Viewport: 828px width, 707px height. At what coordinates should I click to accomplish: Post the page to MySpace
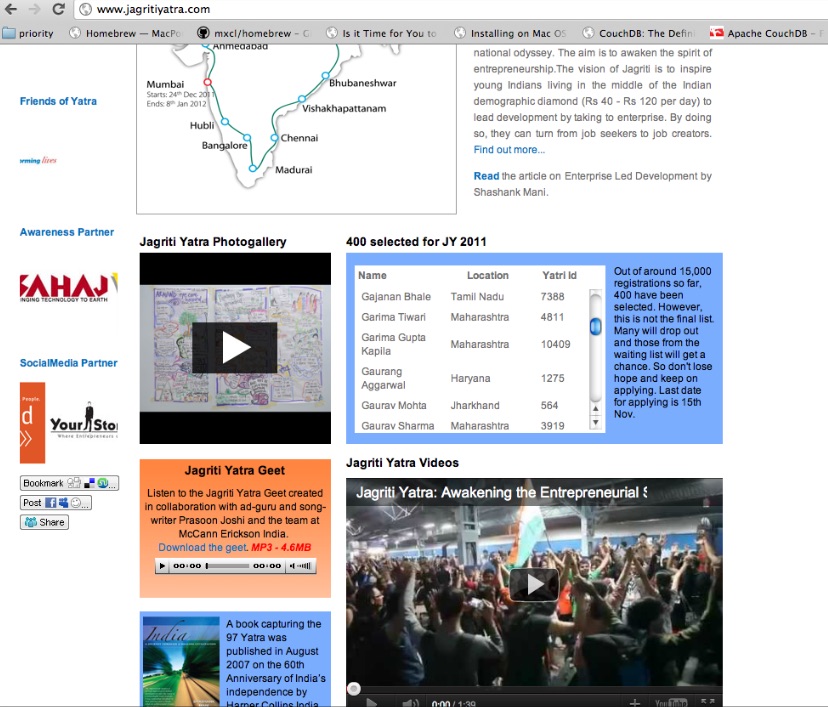point(63,503)
